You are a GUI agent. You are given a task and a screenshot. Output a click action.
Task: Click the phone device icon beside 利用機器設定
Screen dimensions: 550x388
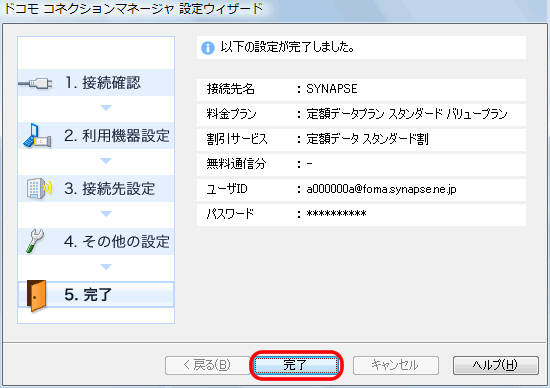(x=37, y=136)
